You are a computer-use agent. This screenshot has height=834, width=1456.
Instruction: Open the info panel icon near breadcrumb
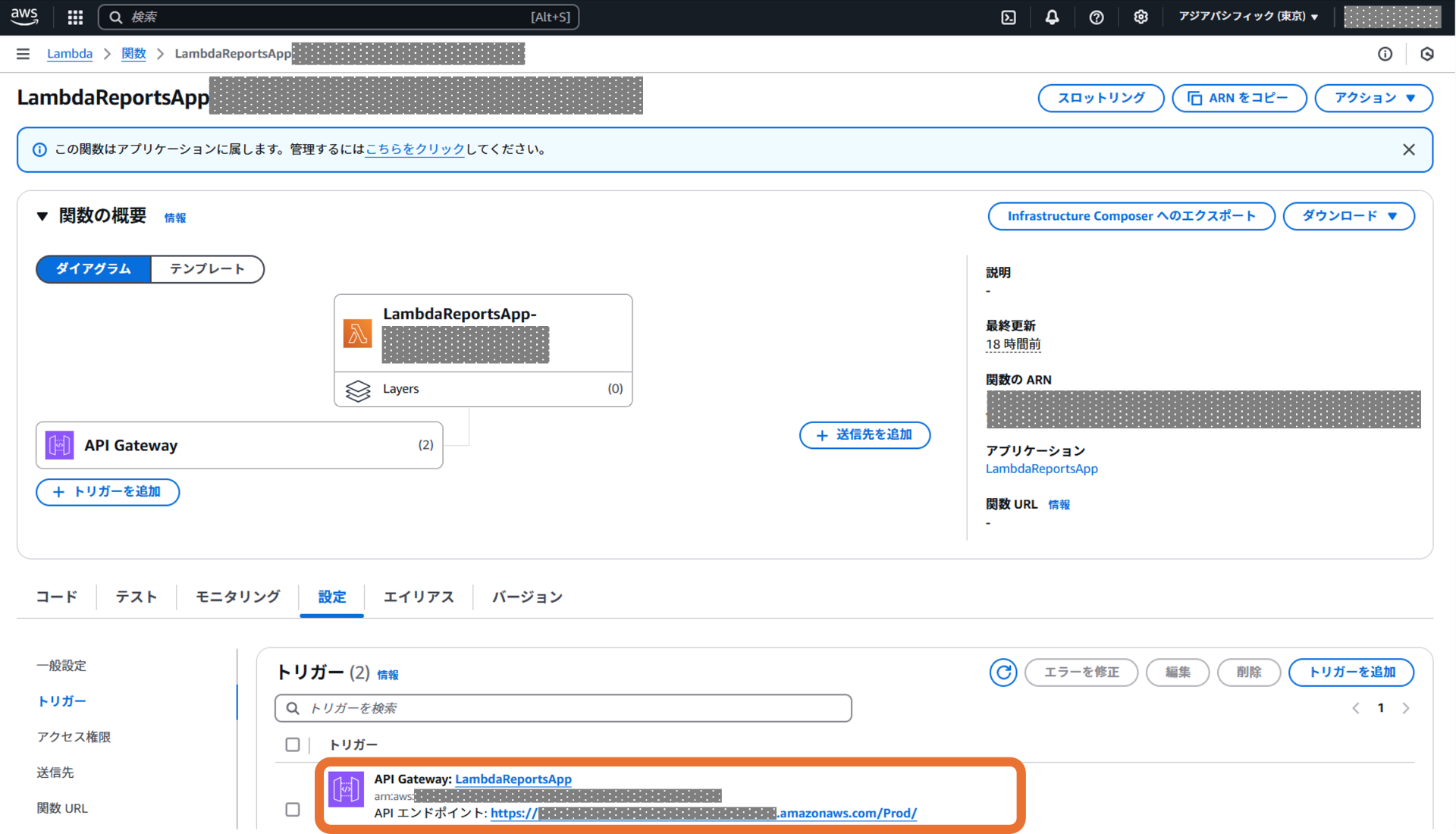click(x=1385, y=54)
